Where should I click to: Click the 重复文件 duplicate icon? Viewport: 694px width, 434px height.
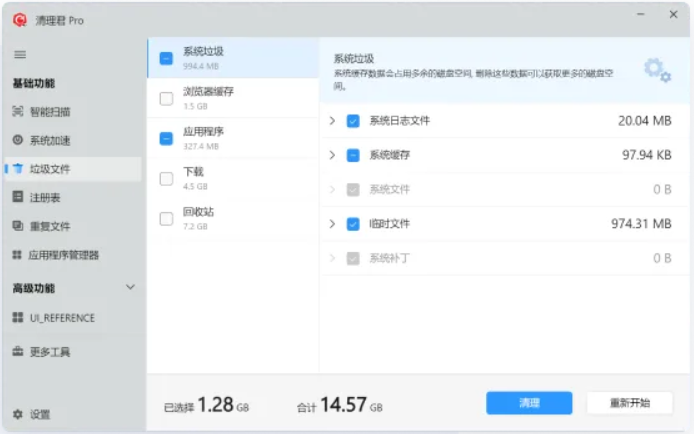(18, 226)
